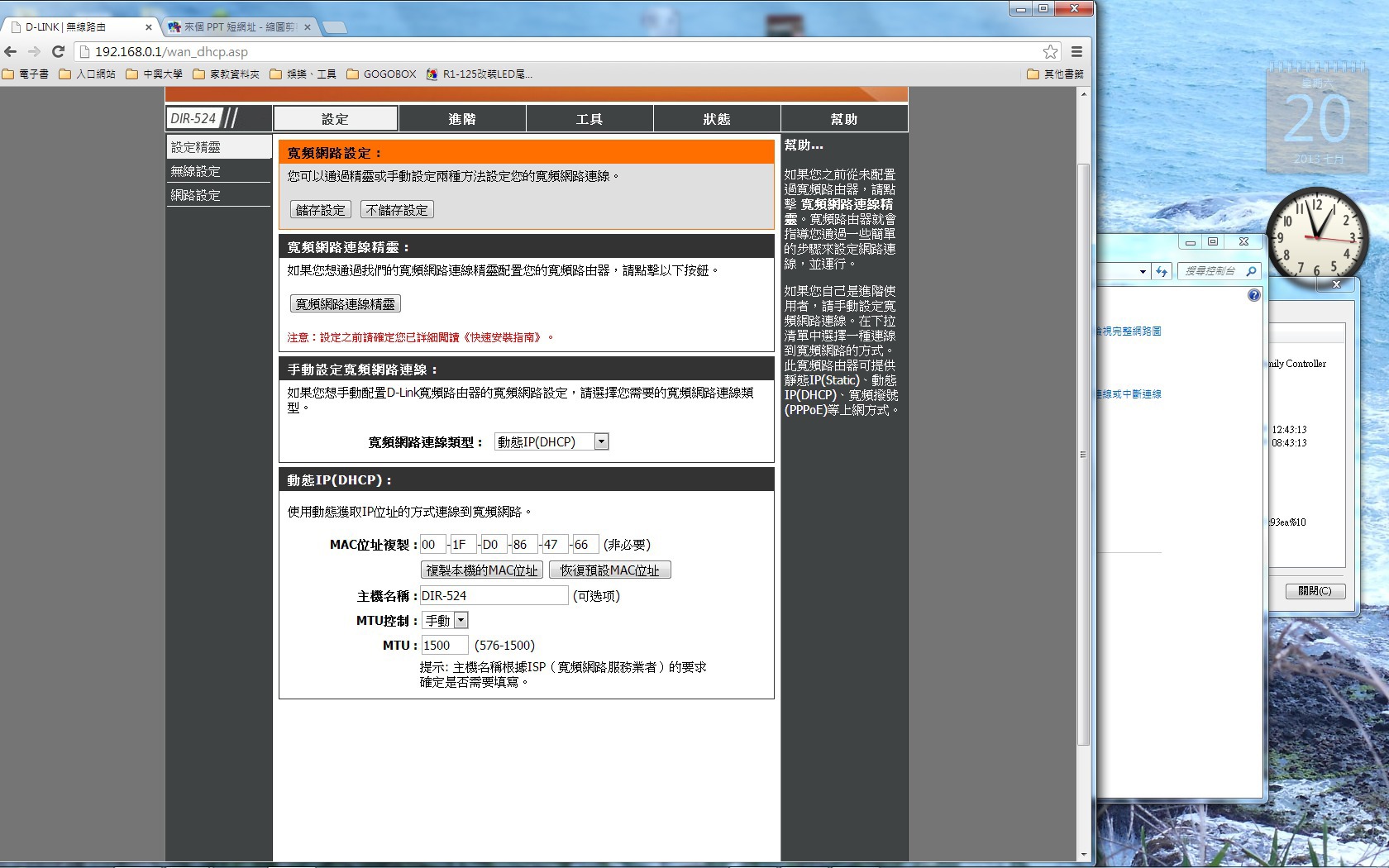Switch to the 進階 tab
The image size is (1389, 868).
point(462,119)
